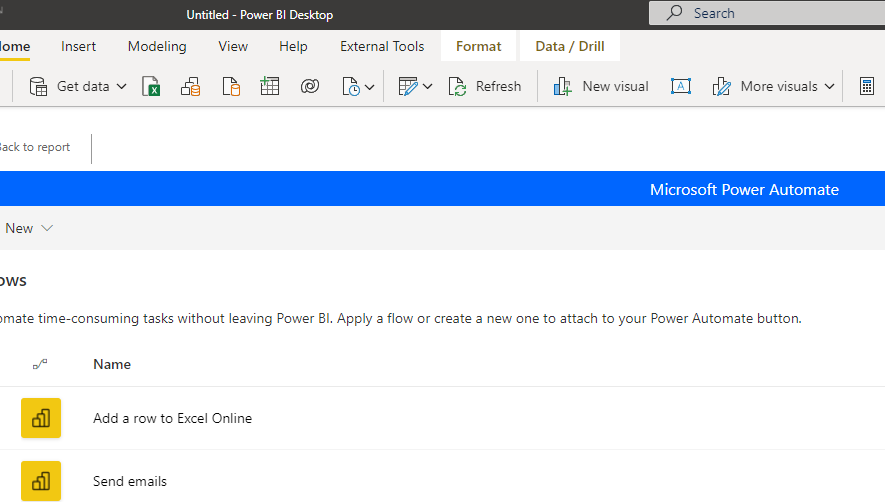This screenshot has width=885, height=502.
Task: Expand the New flow dropdown chevron
Action: (47, 228)
